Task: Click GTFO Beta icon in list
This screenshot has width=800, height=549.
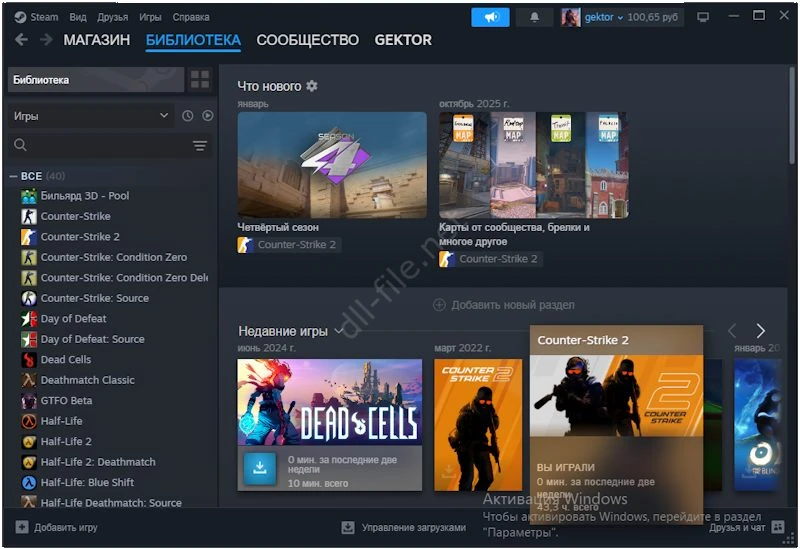Action: pyautogui.click(x=29, y=401)
